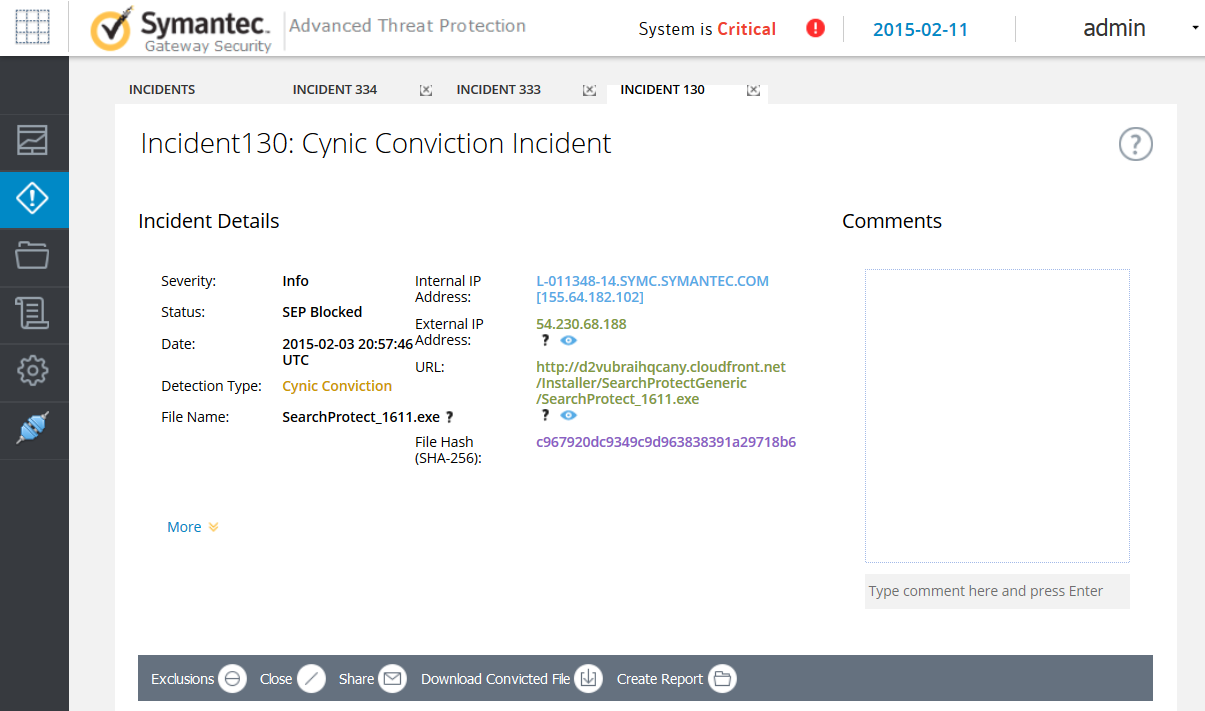Open the settings gear sidebar icon
Image resolution: width=1205 pixels, height=711 pixels.
point(33,371)
